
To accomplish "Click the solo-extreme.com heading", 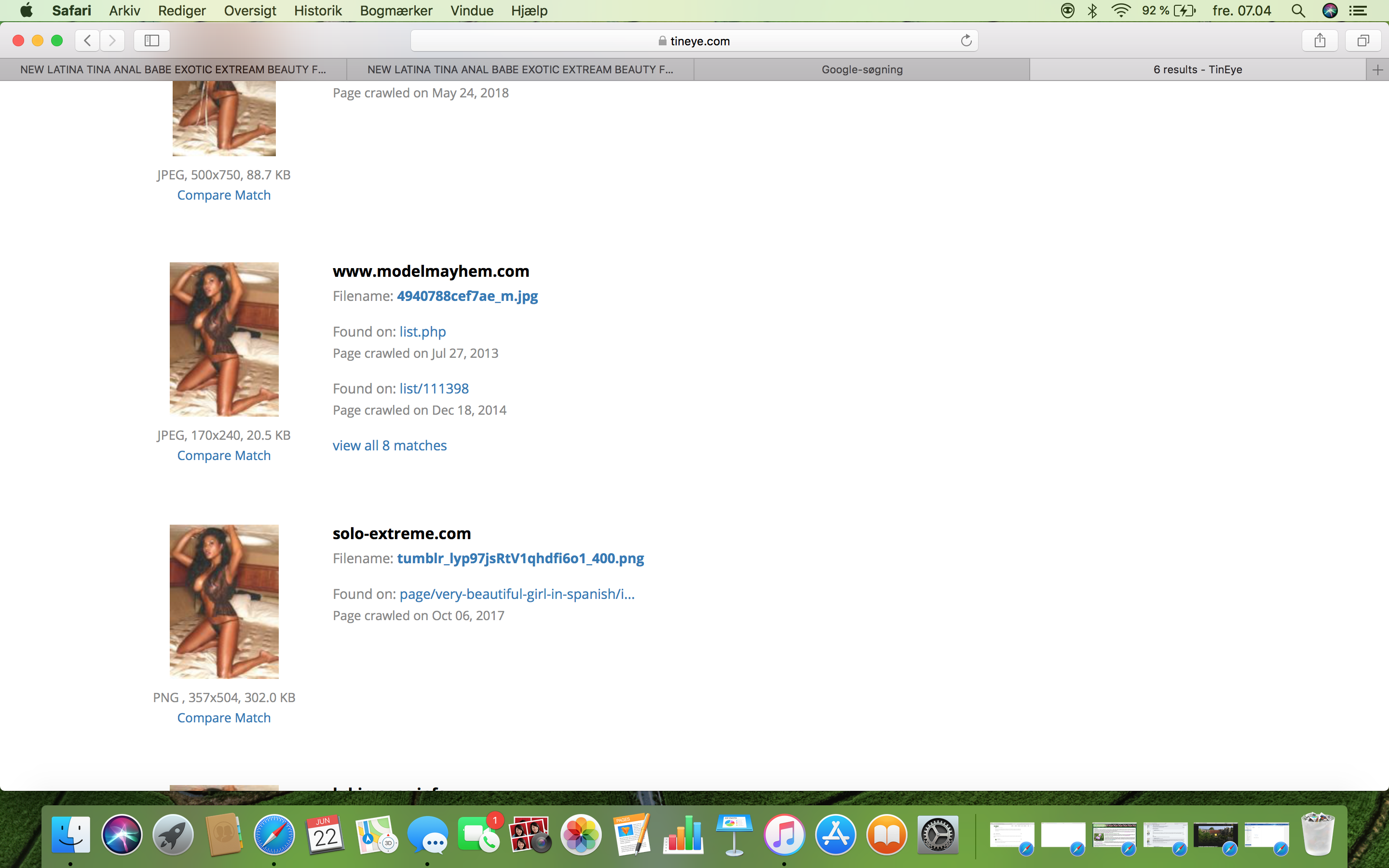I will [x=402, y=533].
